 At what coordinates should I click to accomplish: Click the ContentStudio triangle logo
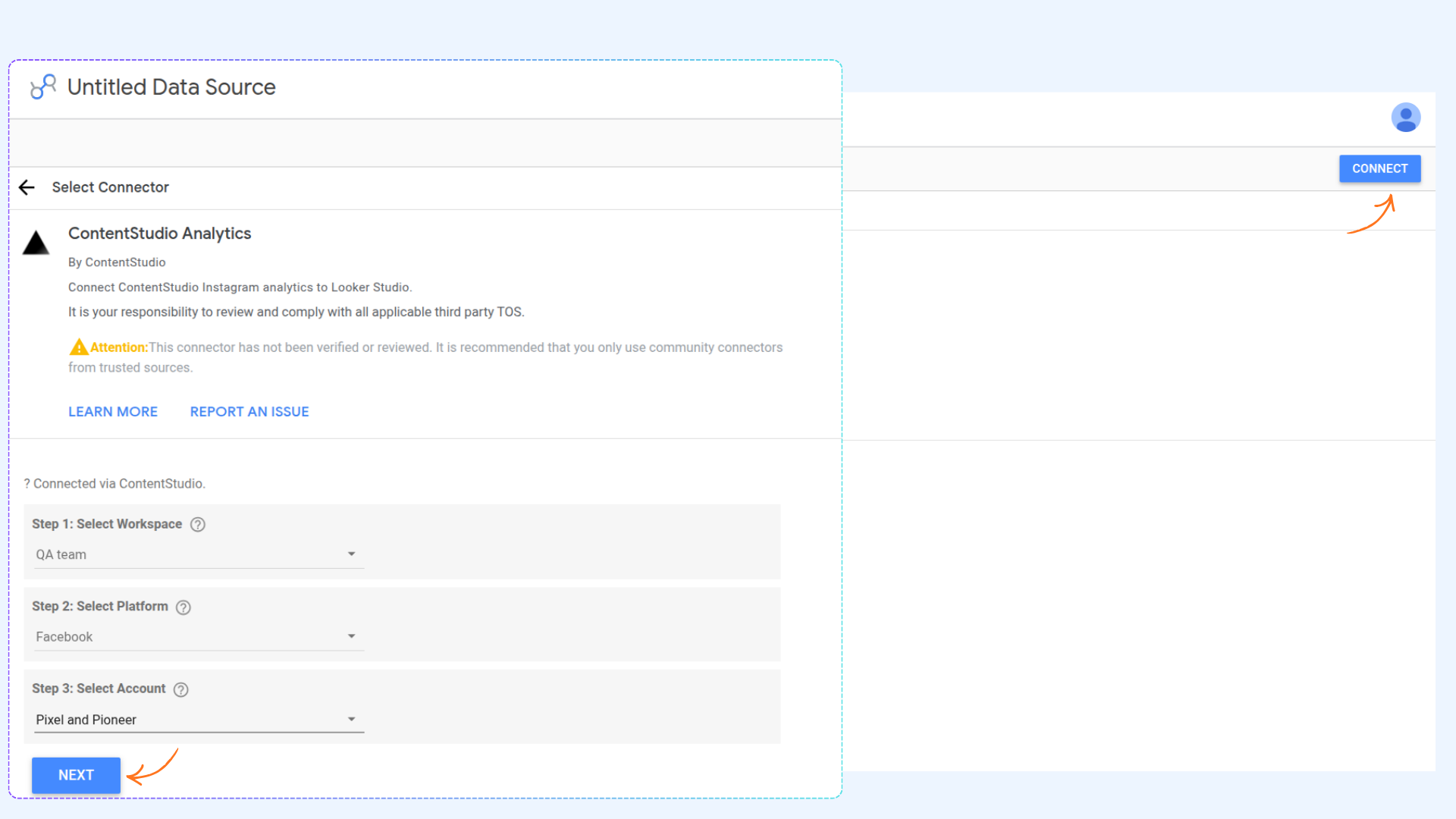click(36, 243)
